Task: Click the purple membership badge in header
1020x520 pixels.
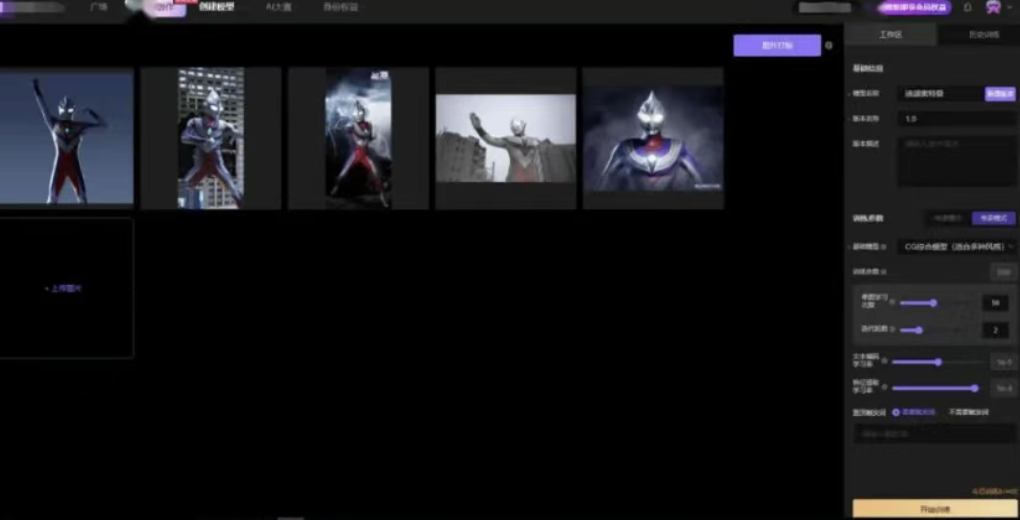Action: [x=914, y=7]
